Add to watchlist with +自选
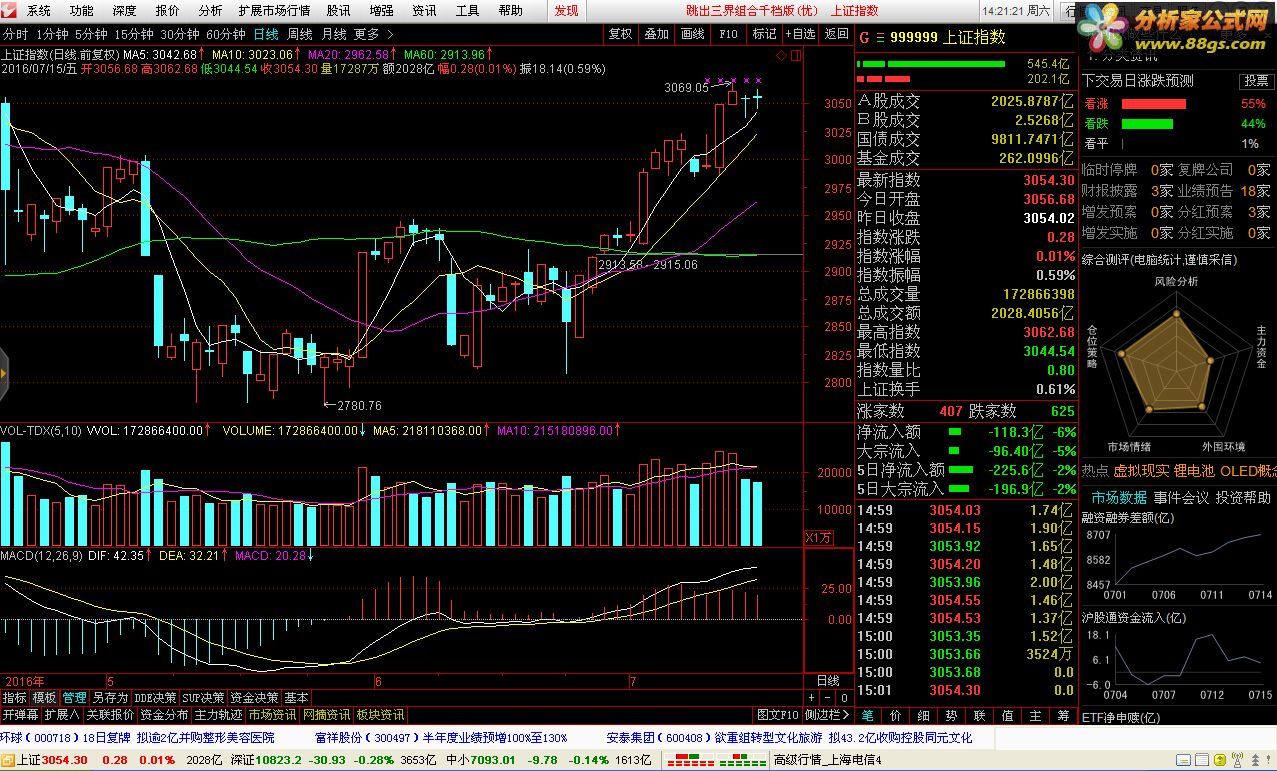The image size is (1277, 771). pyautogui.click(x=800, y=33)
